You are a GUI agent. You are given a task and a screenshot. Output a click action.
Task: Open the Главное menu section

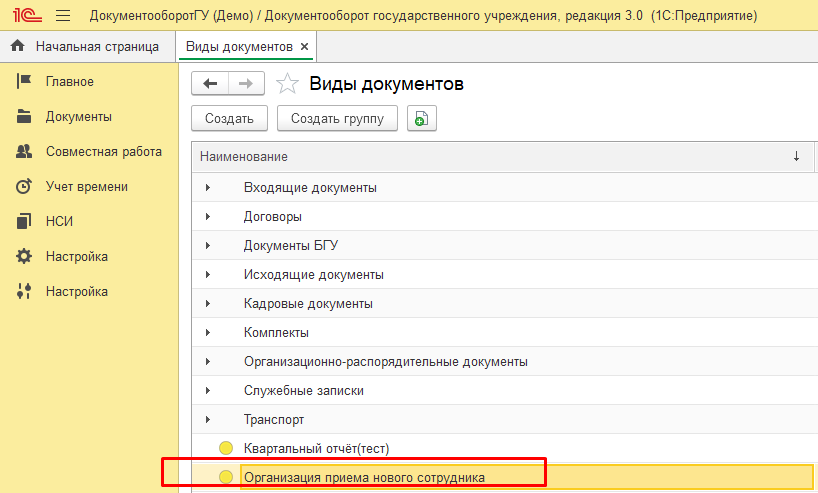[70, 81]
